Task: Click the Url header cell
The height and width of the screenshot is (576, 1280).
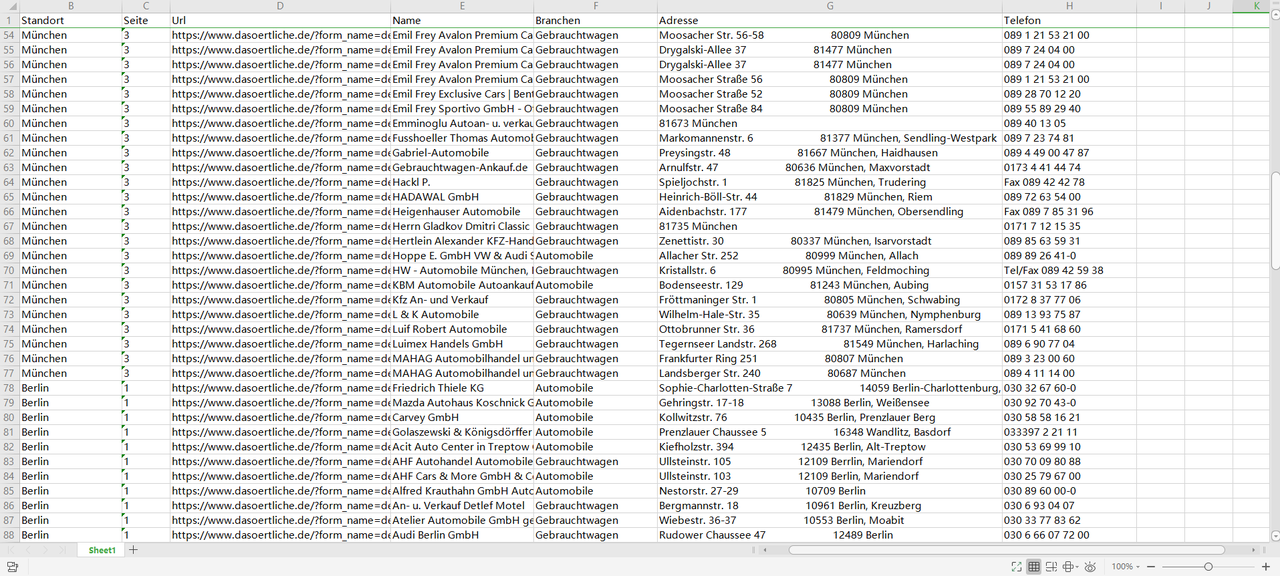Action: (x=280, y=20)
